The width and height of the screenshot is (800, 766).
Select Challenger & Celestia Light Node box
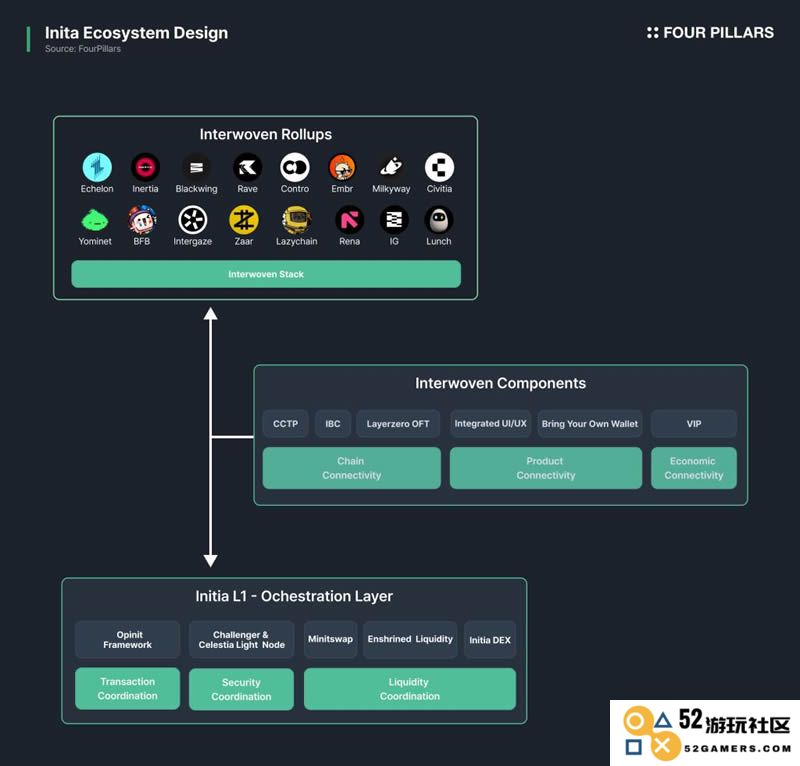[x=241, y=639]
